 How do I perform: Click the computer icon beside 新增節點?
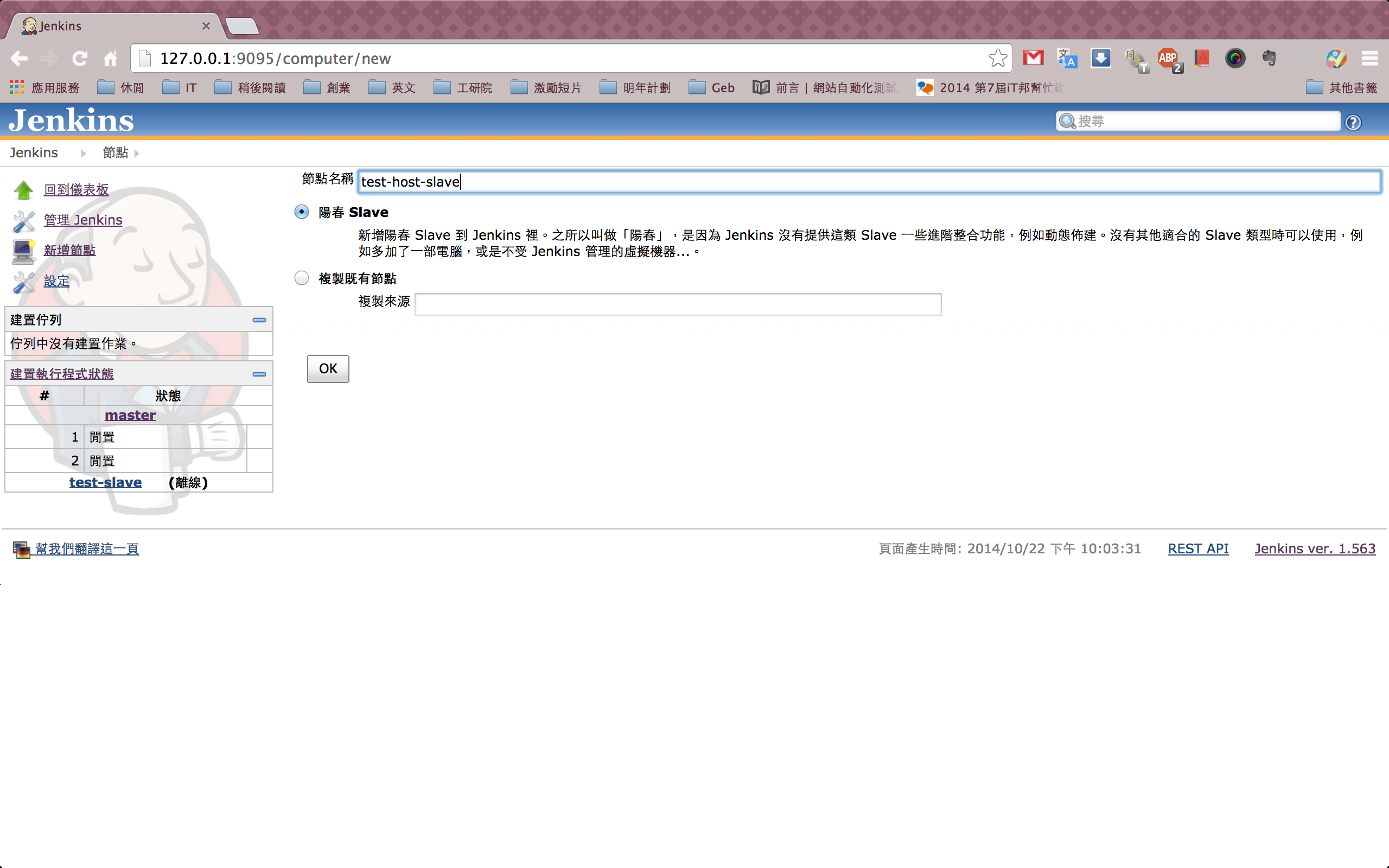[x=23, y=251]
